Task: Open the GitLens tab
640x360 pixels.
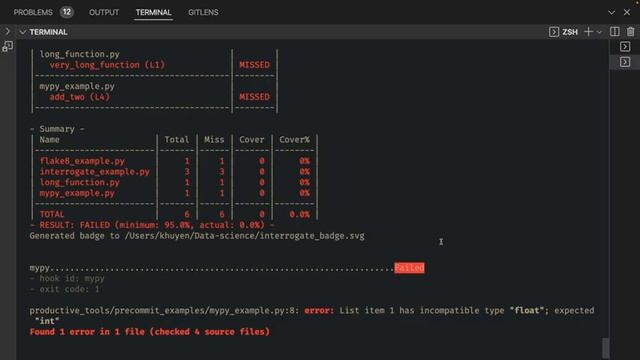Action: point(203,12)
